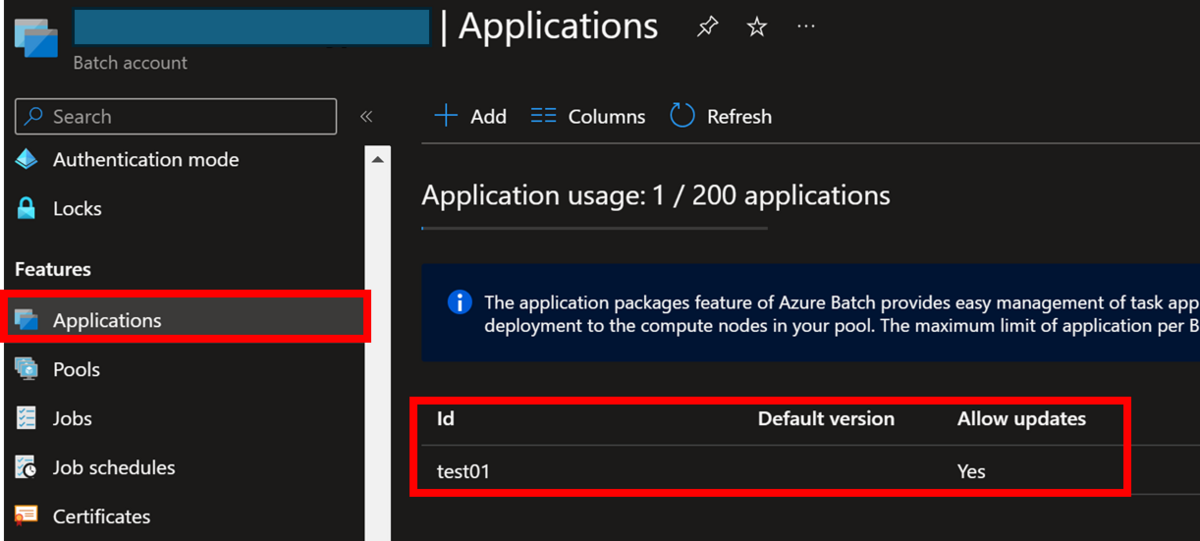Image resolution: width=1200 pixels, height=541 pixels.
Task: Select the Applications menu item
Action: [x=107, y=320]
